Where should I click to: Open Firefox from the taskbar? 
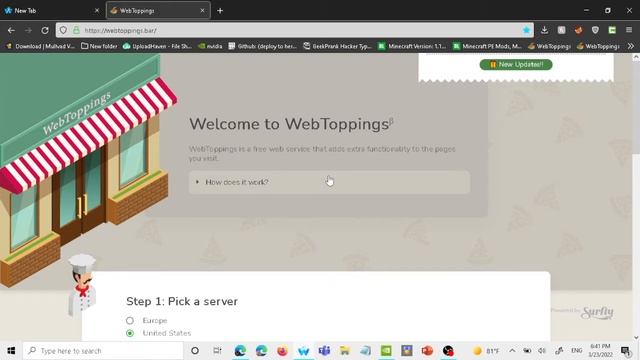point(282,351)
